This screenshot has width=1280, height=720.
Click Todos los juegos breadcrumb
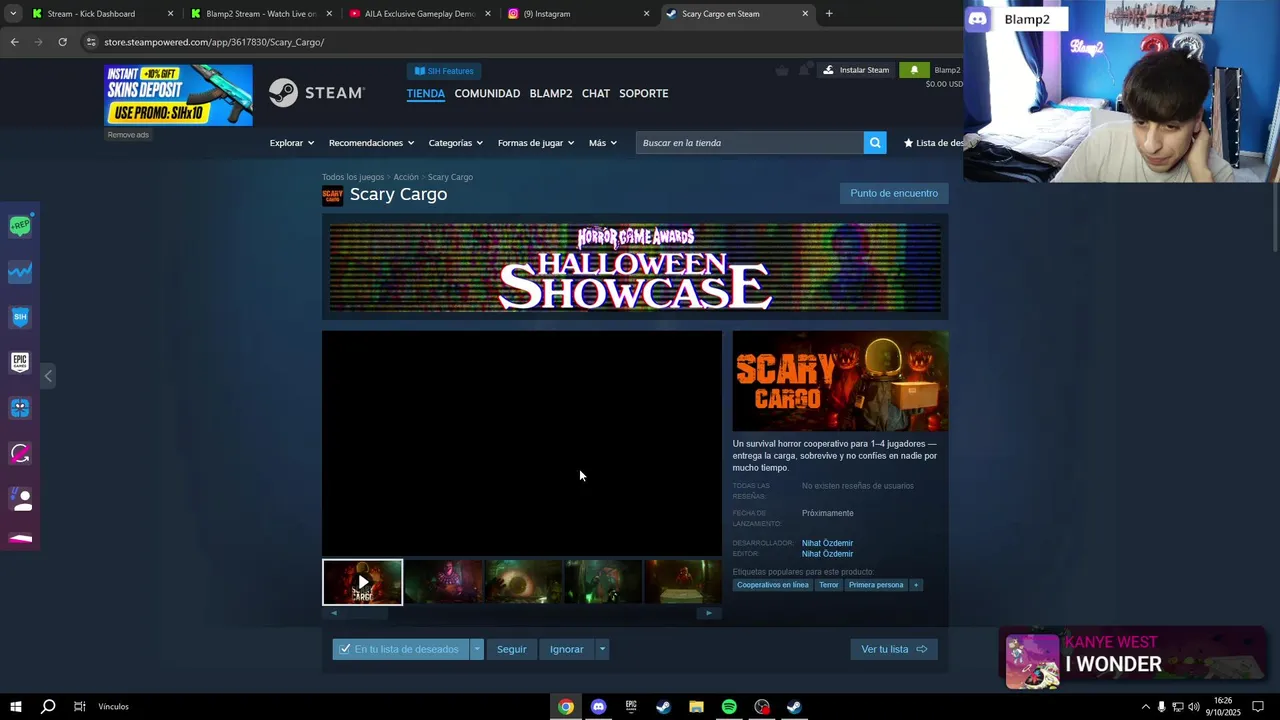[x=353, y=177]
